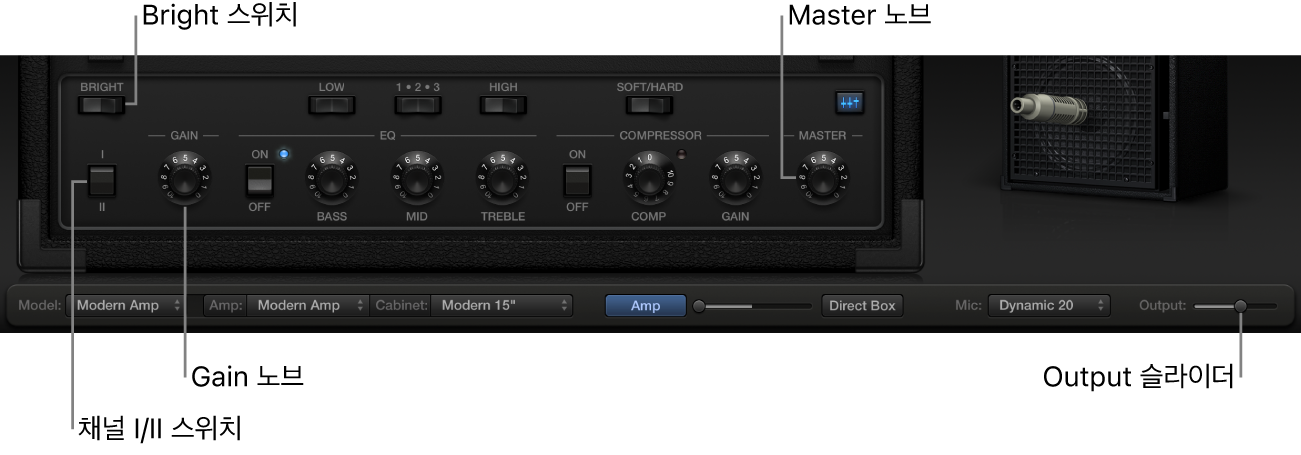This screenshot has height=455, width=1301.
Task: Click the Treble EQ knob
Action: [x=503, y=180]
